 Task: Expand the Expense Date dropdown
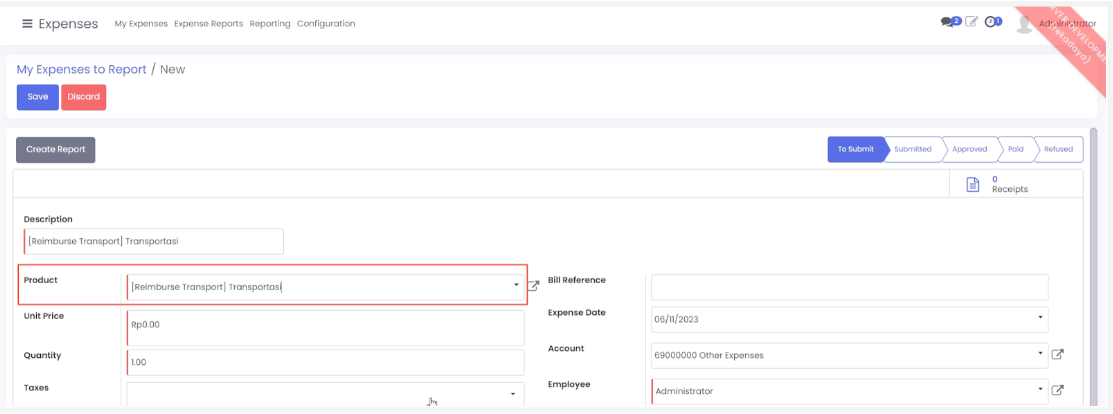point(1040,319)
